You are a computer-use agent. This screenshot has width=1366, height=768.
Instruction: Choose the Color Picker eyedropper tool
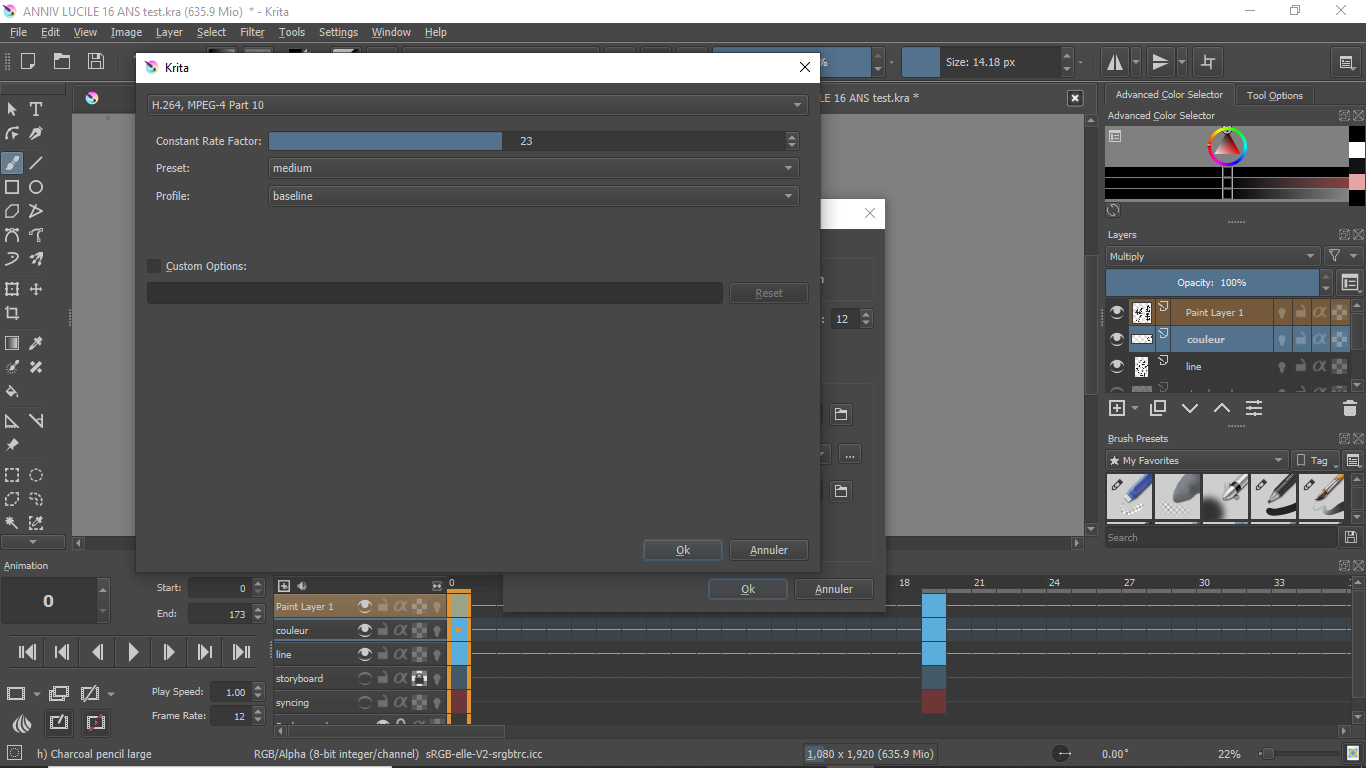click(36, 343)
